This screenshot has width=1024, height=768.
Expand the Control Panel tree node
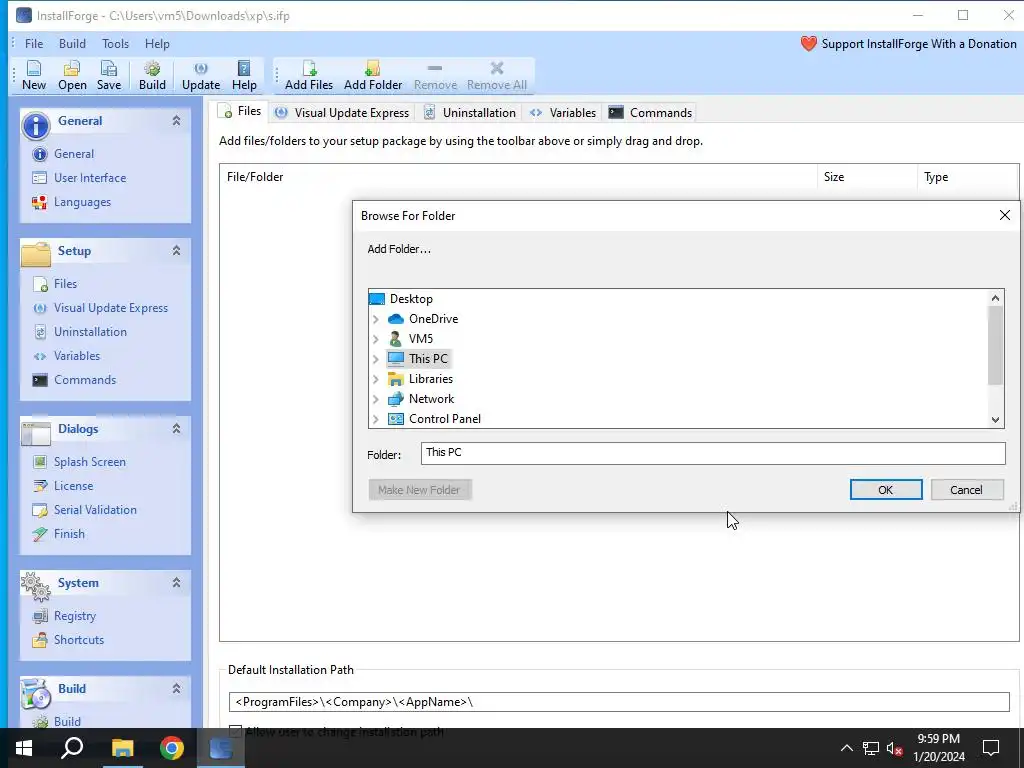[x=376, y=419]
